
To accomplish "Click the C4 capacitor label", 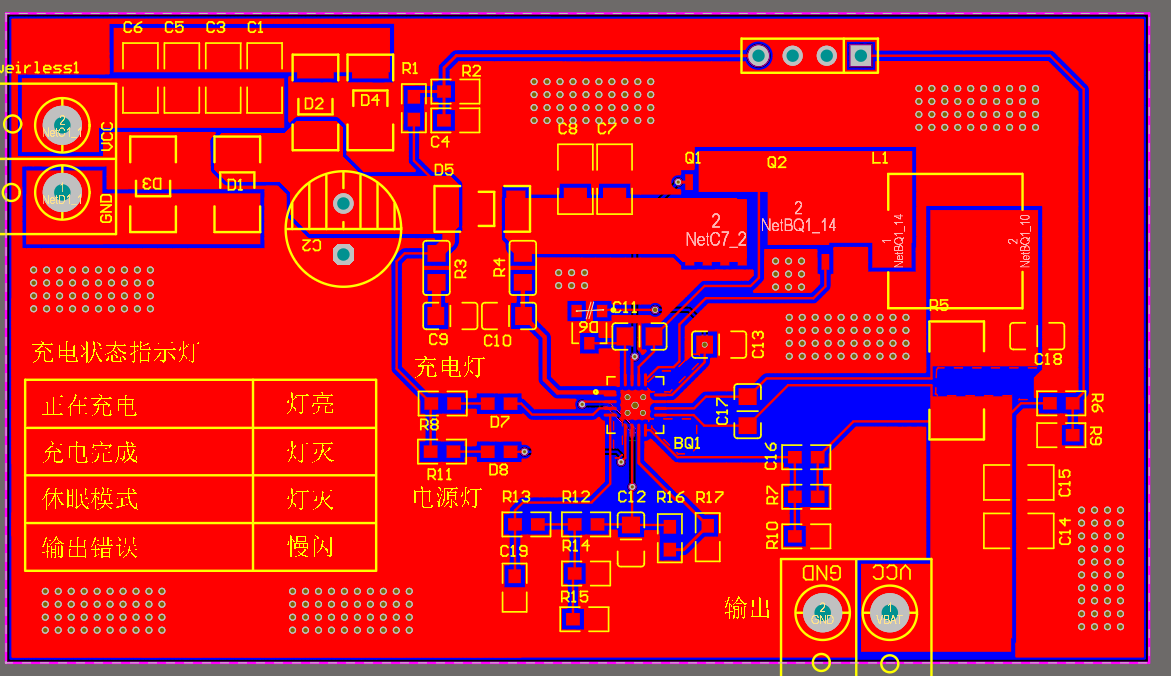I will (x=440, y=142).
